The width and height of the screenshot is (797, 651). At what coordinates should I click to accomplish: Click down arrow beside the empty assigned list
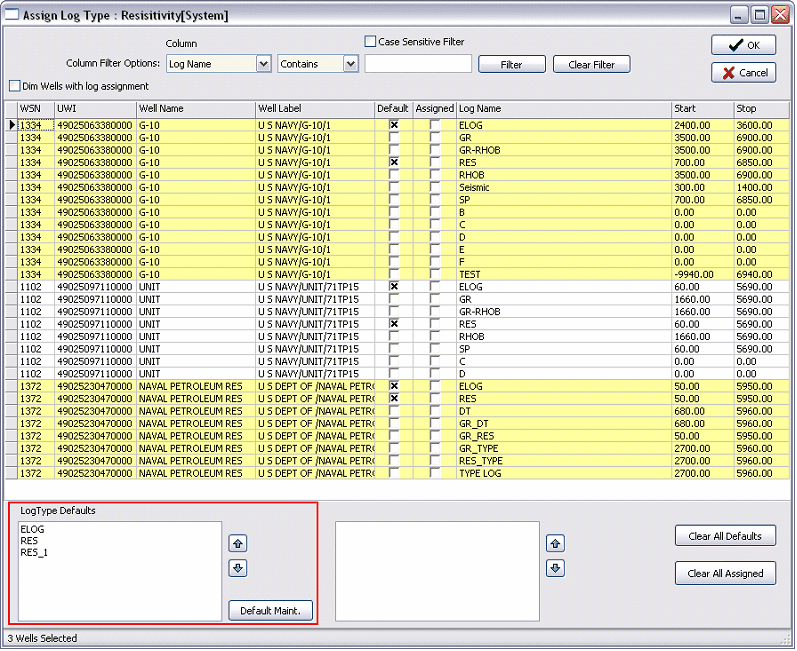[x=556, y=568]
